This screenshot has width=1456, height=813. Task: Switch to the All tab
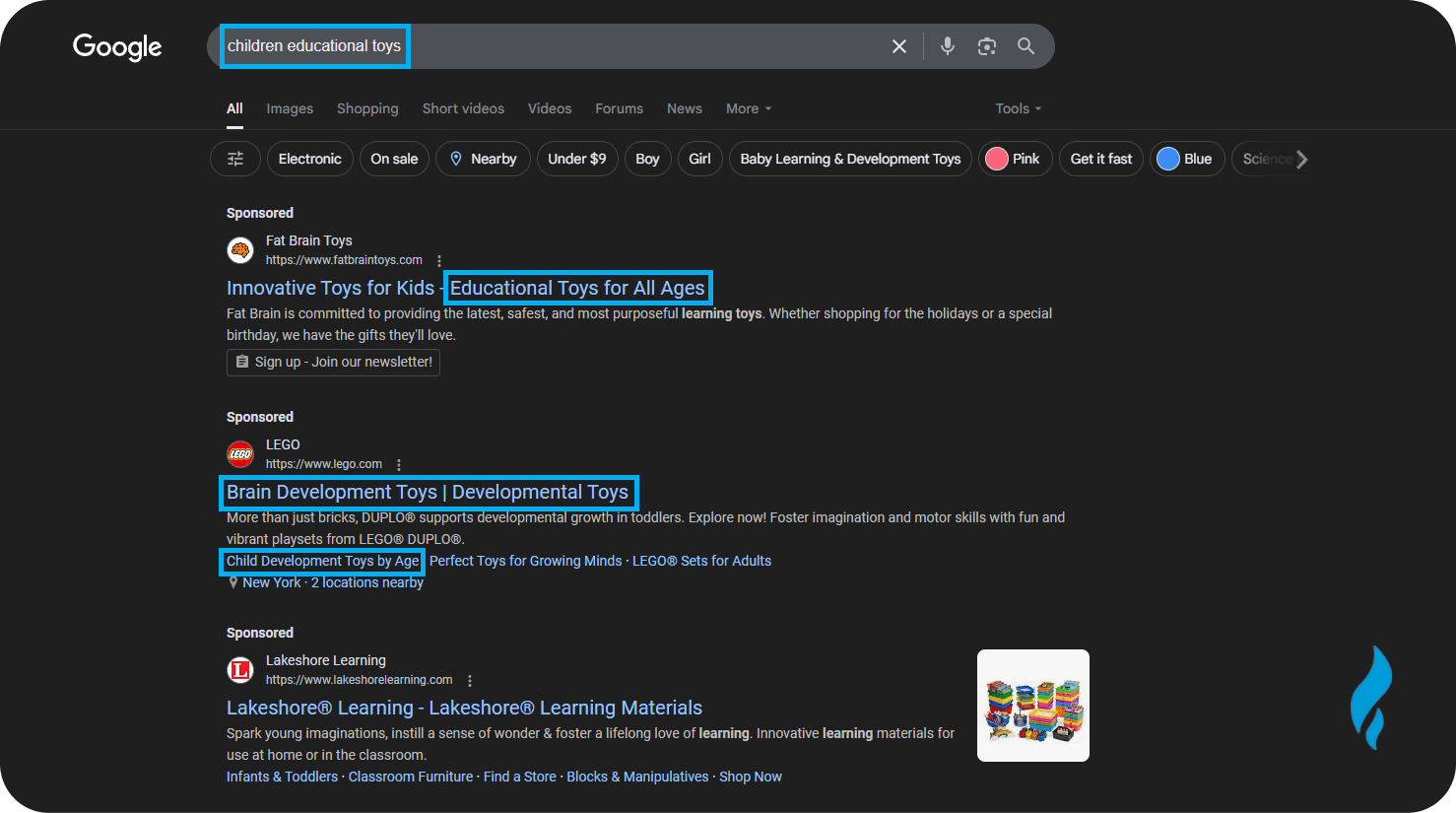[234, 108]
